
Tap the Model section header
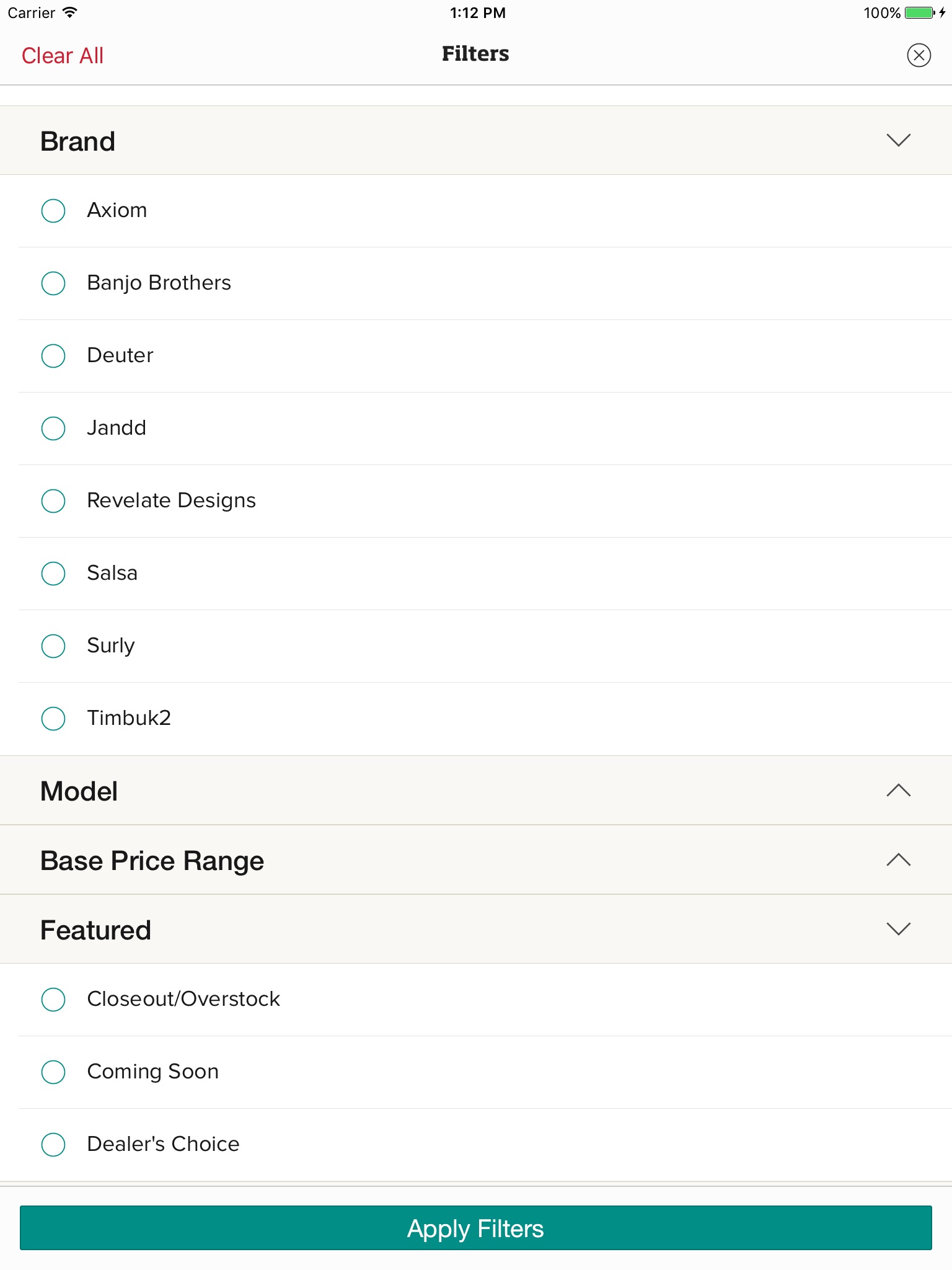pos(79,791)
